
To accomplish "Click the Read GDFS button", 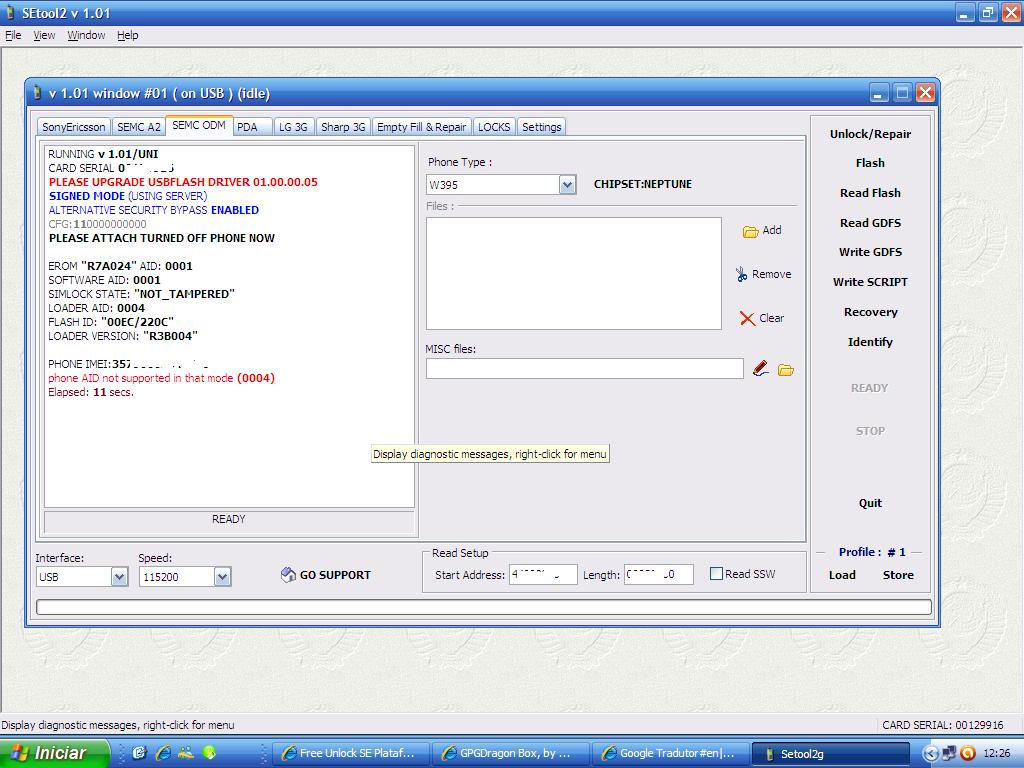I will [870, 223].
